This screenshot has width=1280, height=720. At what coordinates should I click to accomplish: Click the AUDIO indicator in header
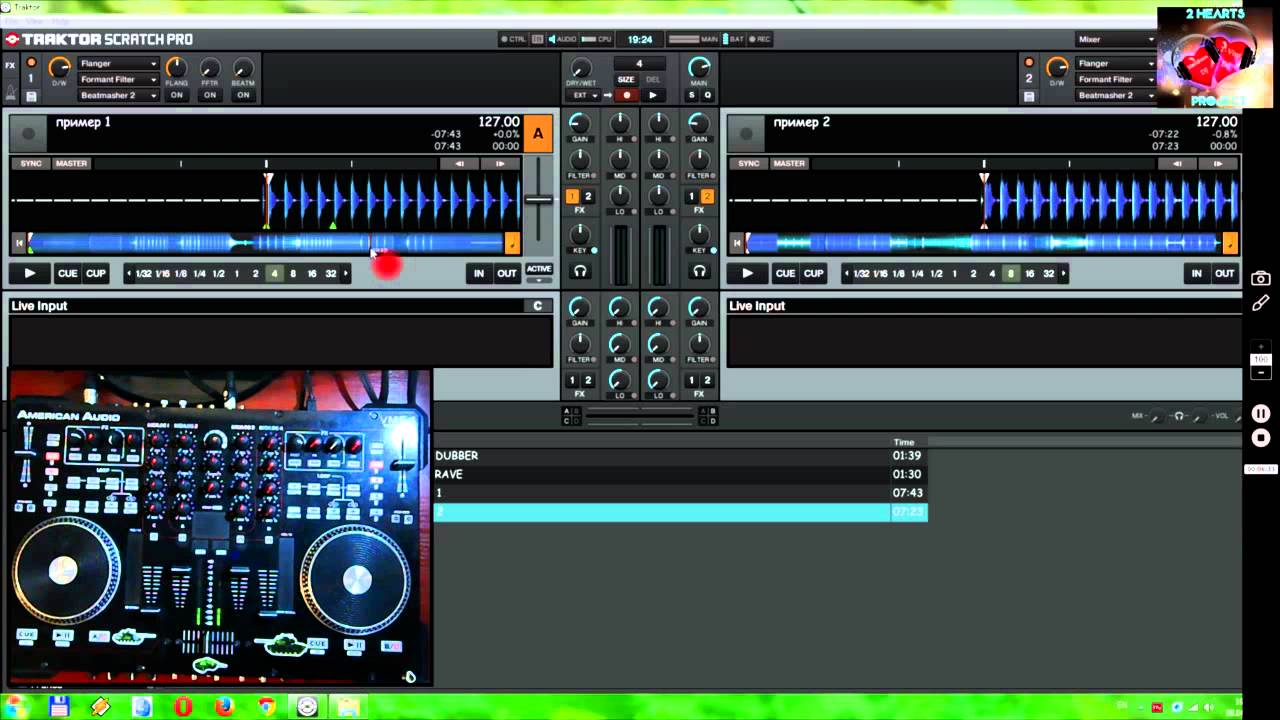pos(561,39)
